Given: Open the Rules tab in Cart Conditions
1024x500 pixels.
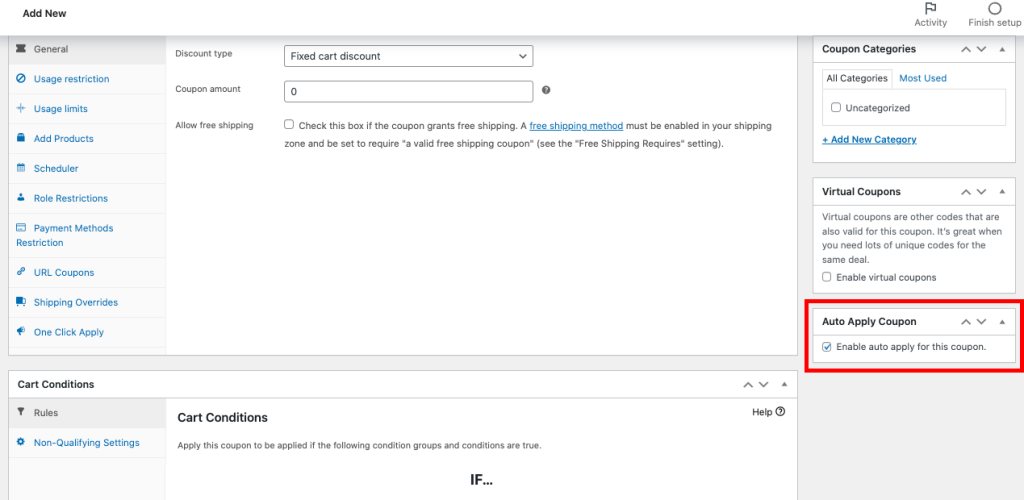Looking at the screenshot, I should (x=88, y=413).
